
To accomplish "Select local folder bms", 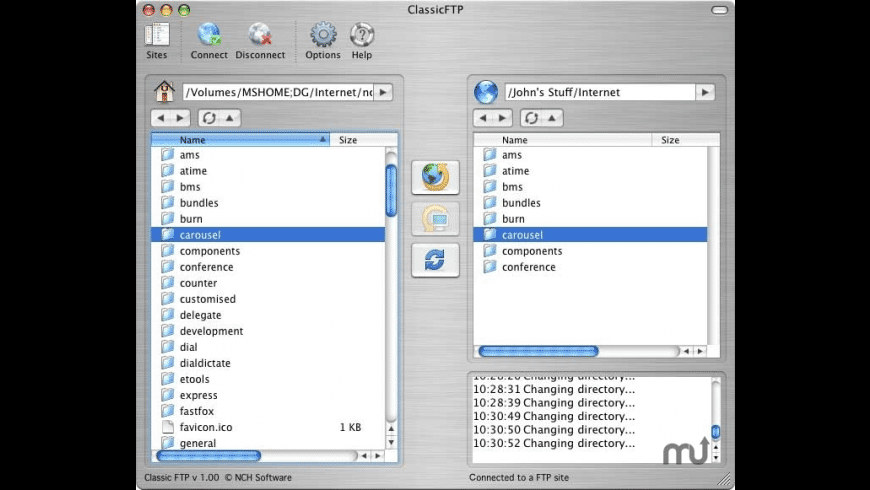I will [268, 187].
